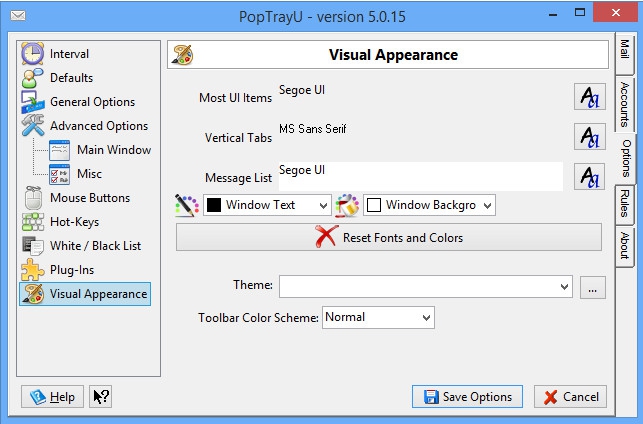Select the Options vertical tab
Screen dimensions: 643x424
point(625,159)
